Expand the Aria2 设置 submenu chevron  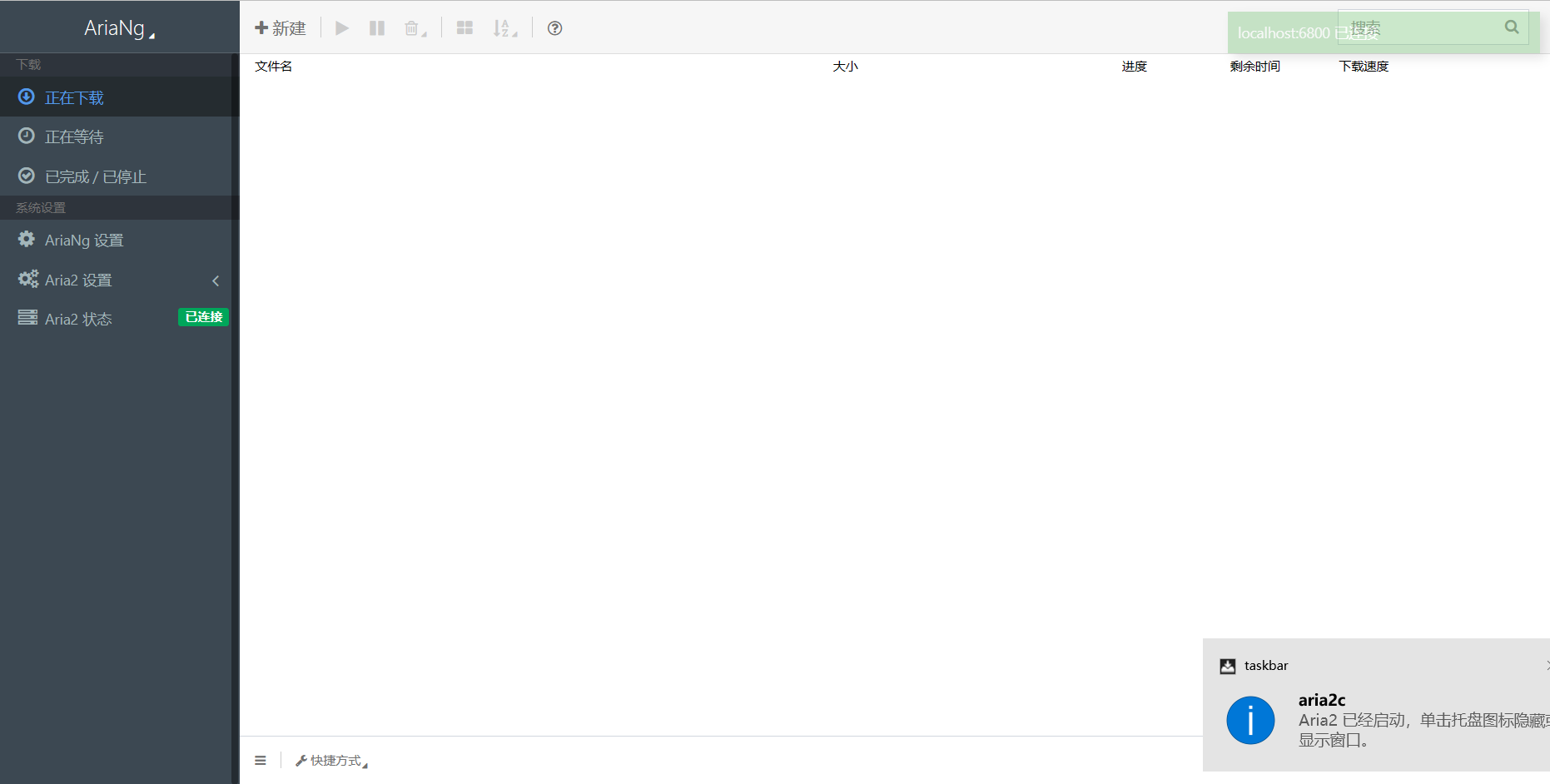(216, 280)
